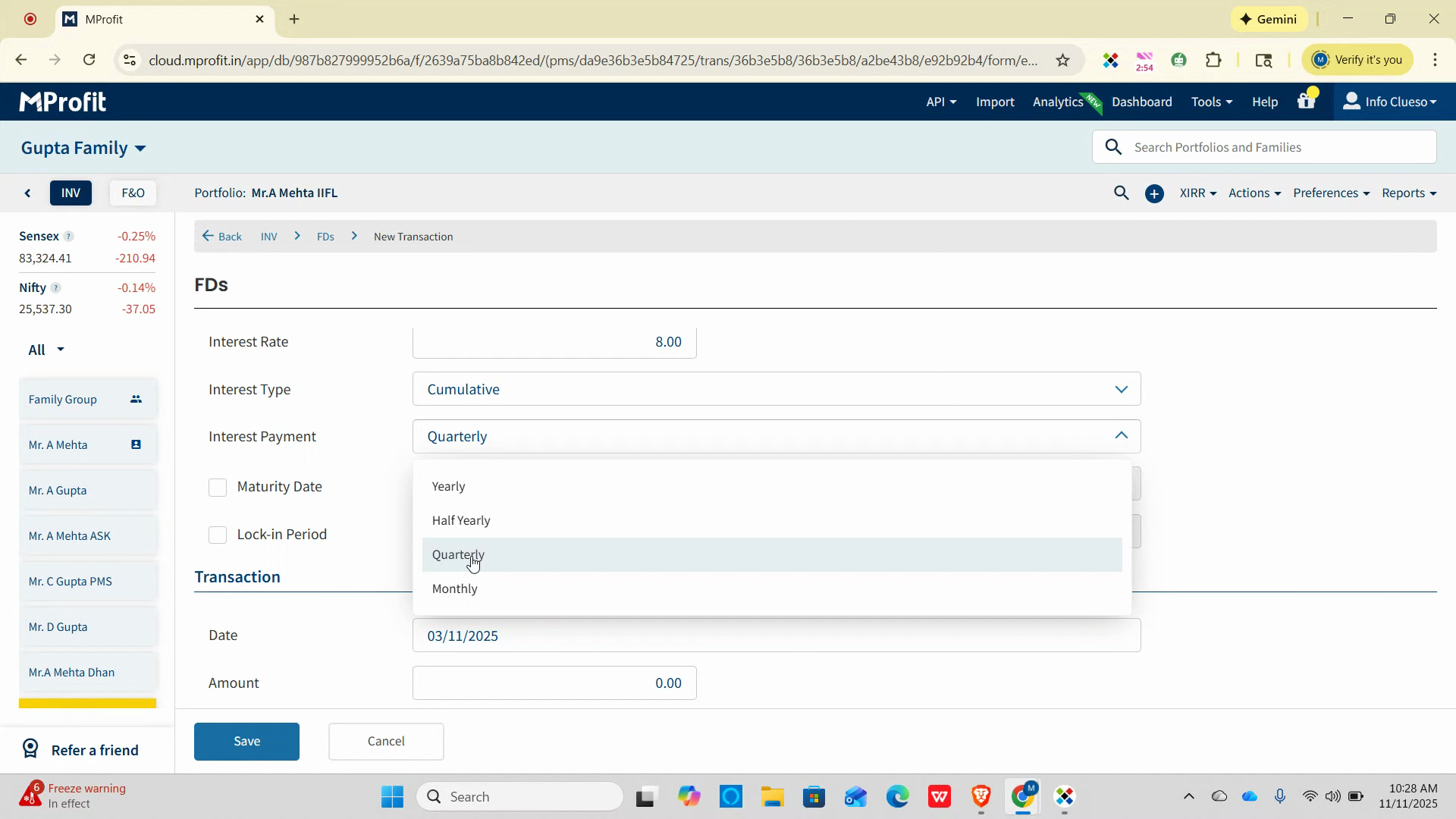Open Brave browser from the taskbar
Viewport: 1456px width, 819px height.
coord(981,796)
